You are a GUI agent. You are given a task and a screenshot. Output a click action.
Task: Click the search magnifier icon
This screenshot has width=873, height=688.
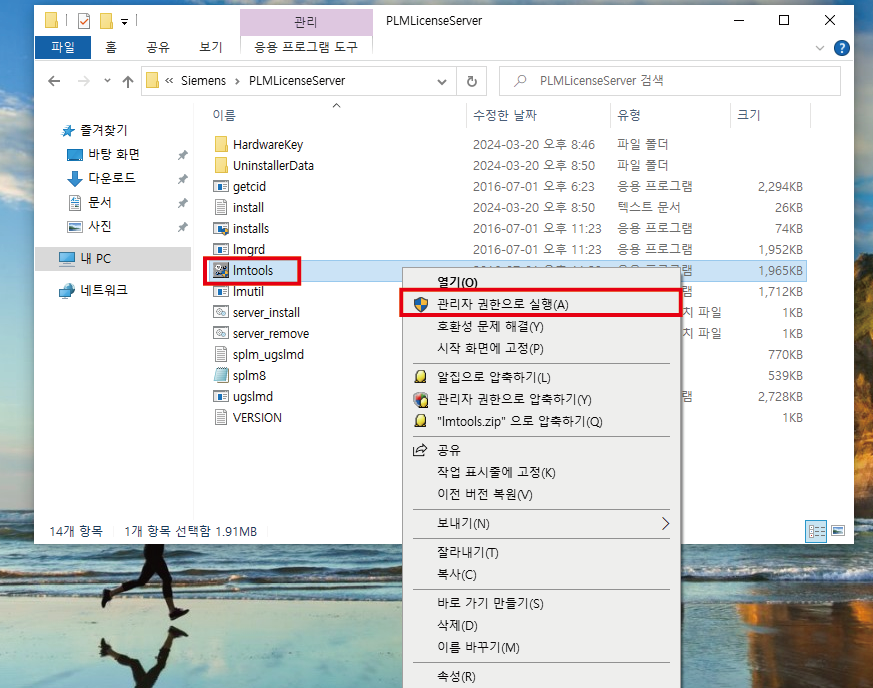pos(520,81)
